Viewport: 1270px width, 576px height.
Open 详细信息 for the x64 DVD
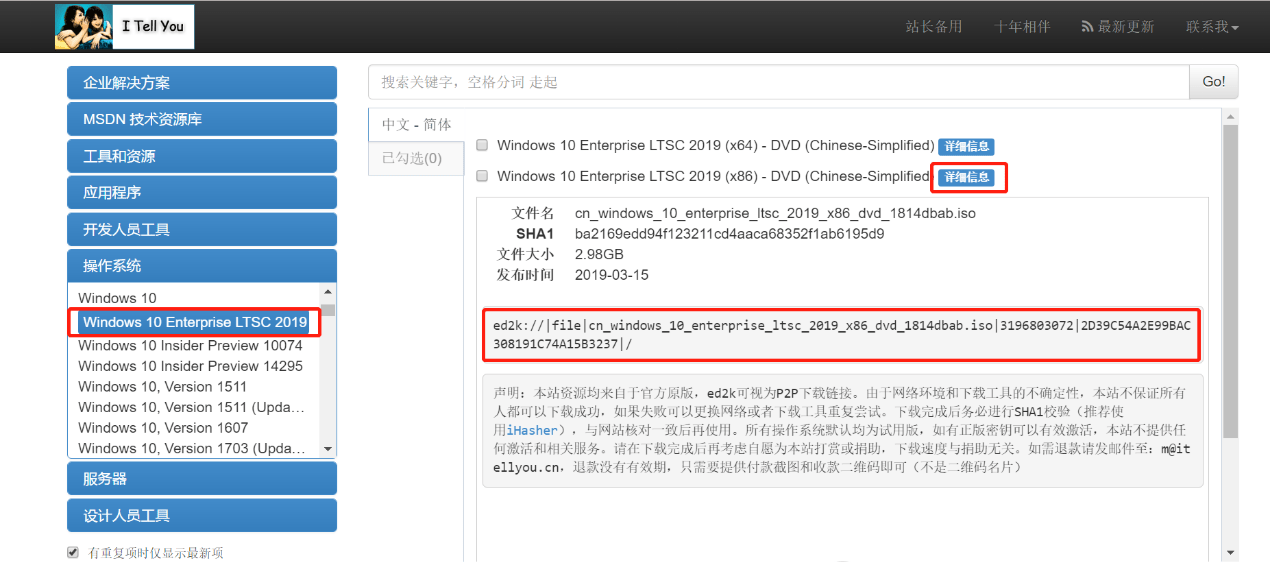click(966, 146)
